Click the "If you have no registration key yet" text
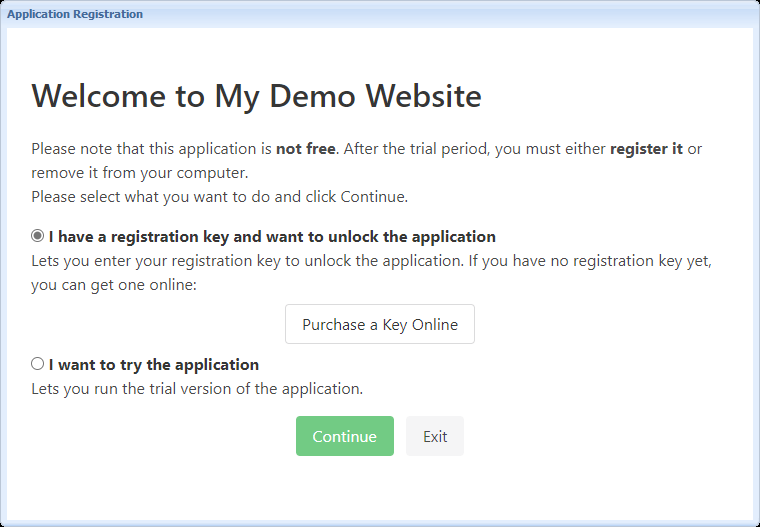The height and width of the screenshot is (527, 760). pyautogui.click(x=598, y=261)
